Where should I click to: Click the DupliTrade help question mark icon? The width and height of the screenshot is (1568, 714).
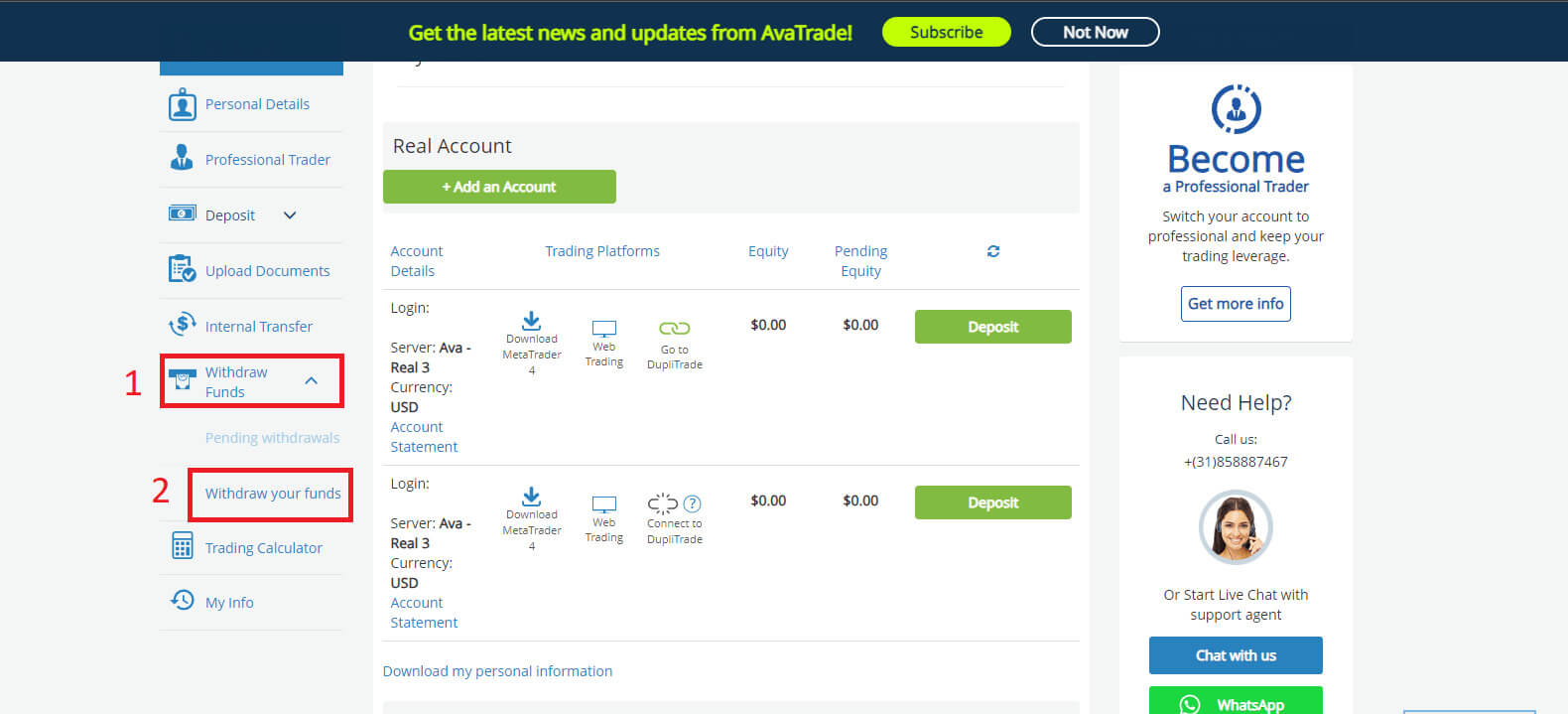(x=693, y=503)
